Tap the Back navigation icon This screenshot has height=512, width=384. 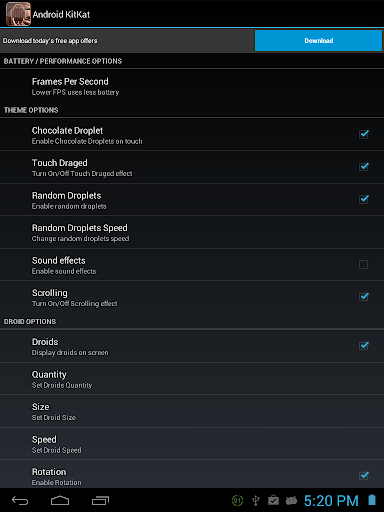pos(20,500)
